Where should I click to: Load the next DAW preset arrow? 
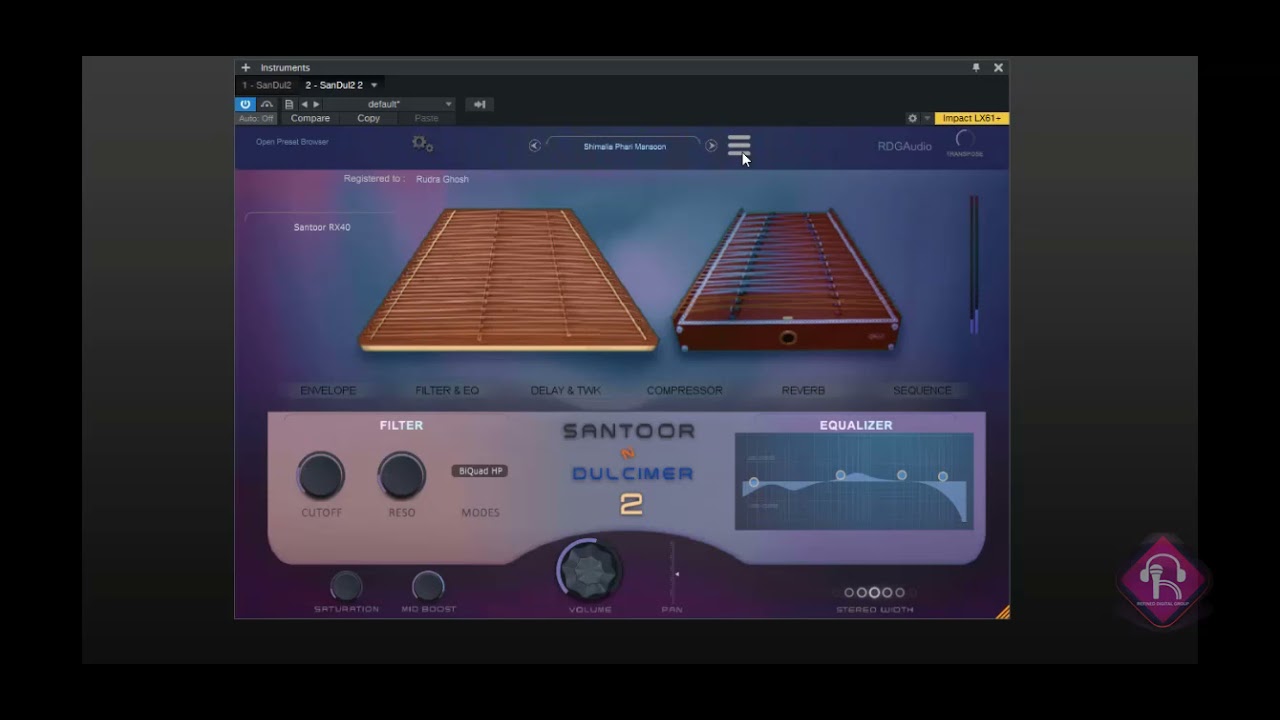click(x=316, y=104)
